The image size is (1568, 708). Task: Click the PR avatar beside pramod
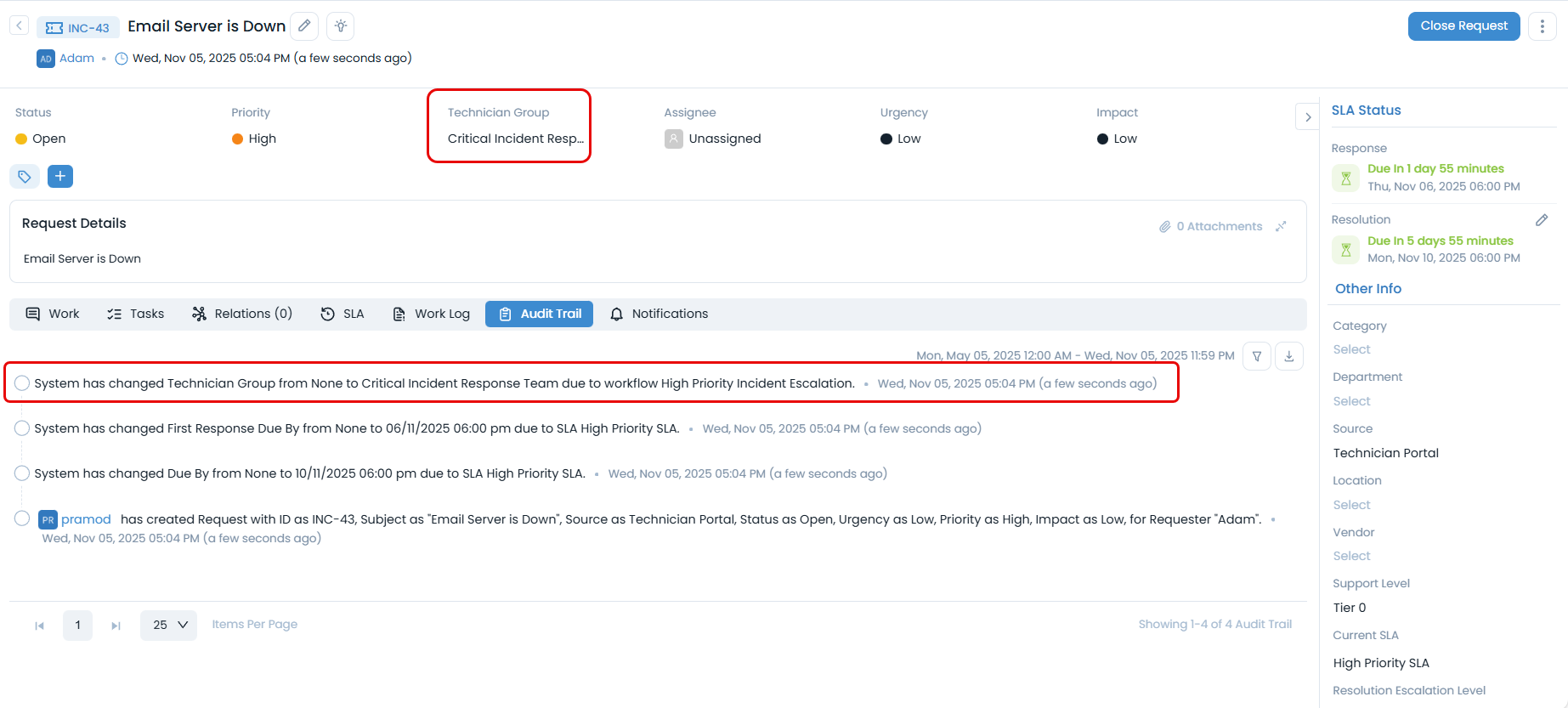(x=48, y=519)
